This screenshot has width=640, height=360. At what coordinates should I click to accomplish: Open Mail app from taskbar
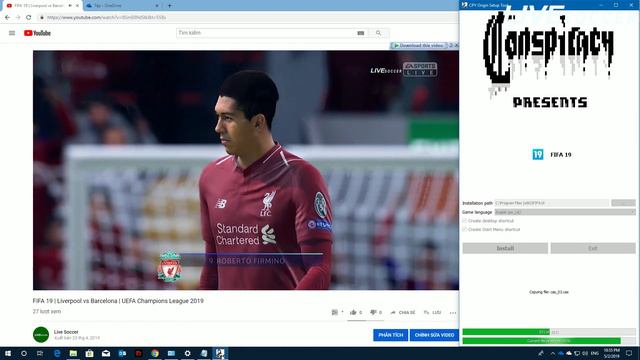tap(106, 353)
